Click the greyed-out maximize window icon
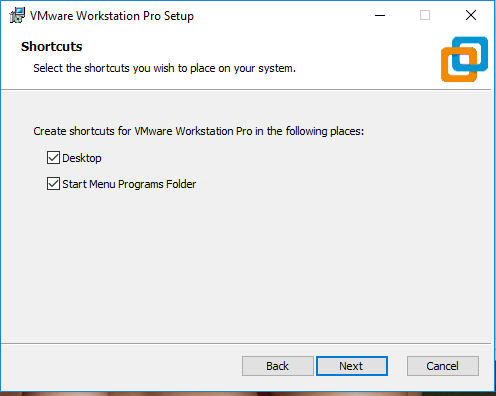 (x=425, y=15)
